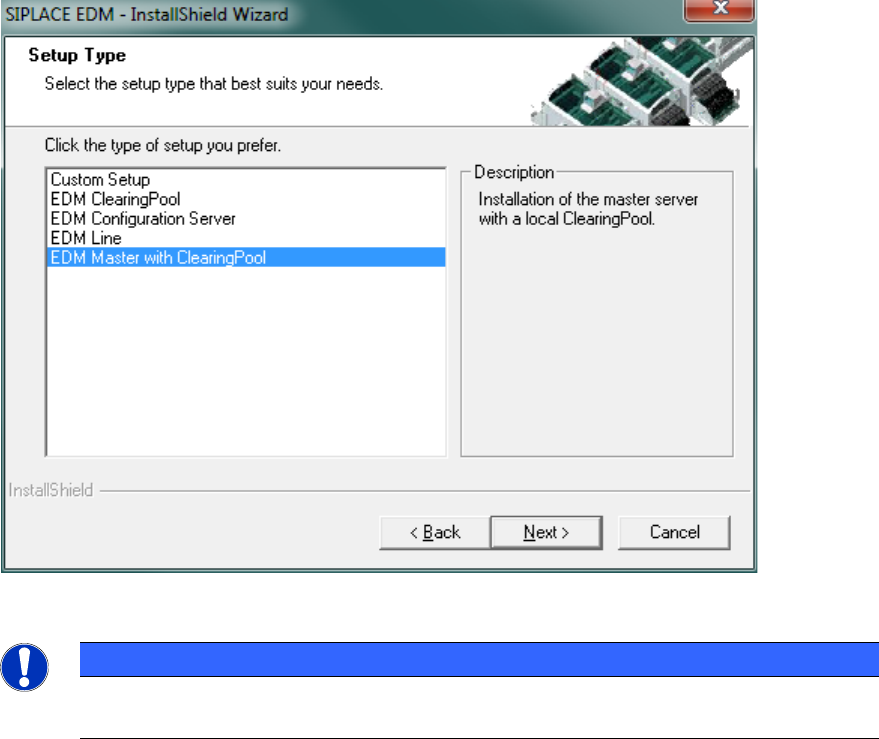Image resolution: width=879 pixels, height=739 pixels.
Task: Go to the next wizard step
Action: coord(546,532)
